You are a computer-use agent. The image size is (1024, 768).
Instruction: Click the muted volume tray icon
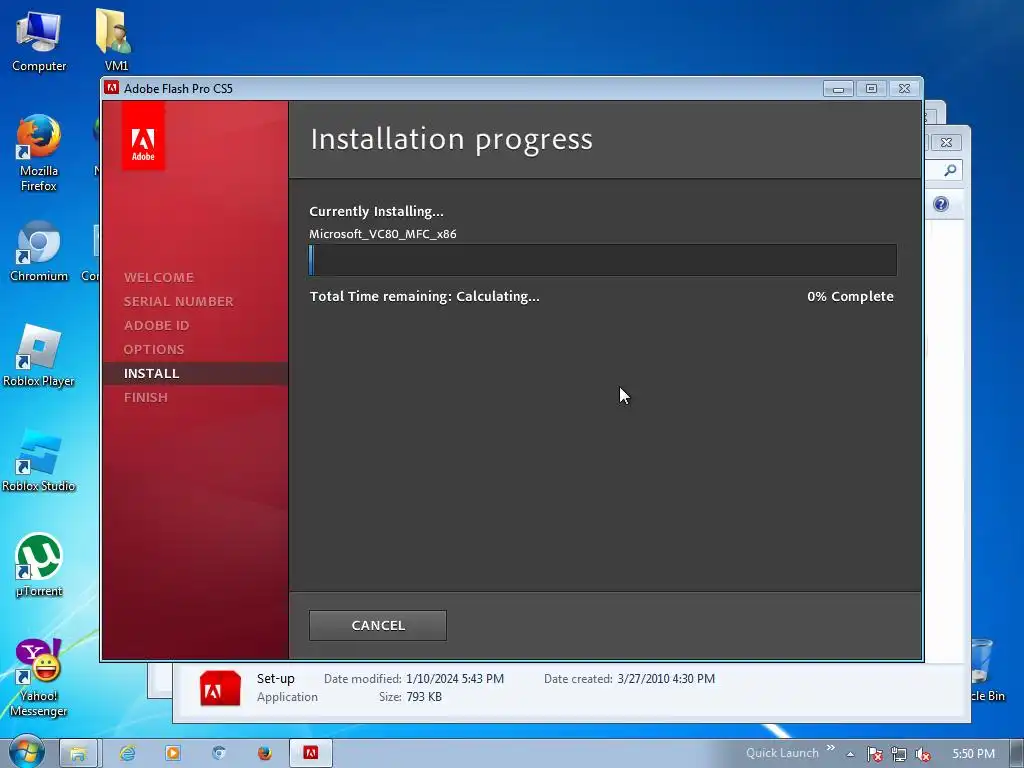(x=923, y=754)
